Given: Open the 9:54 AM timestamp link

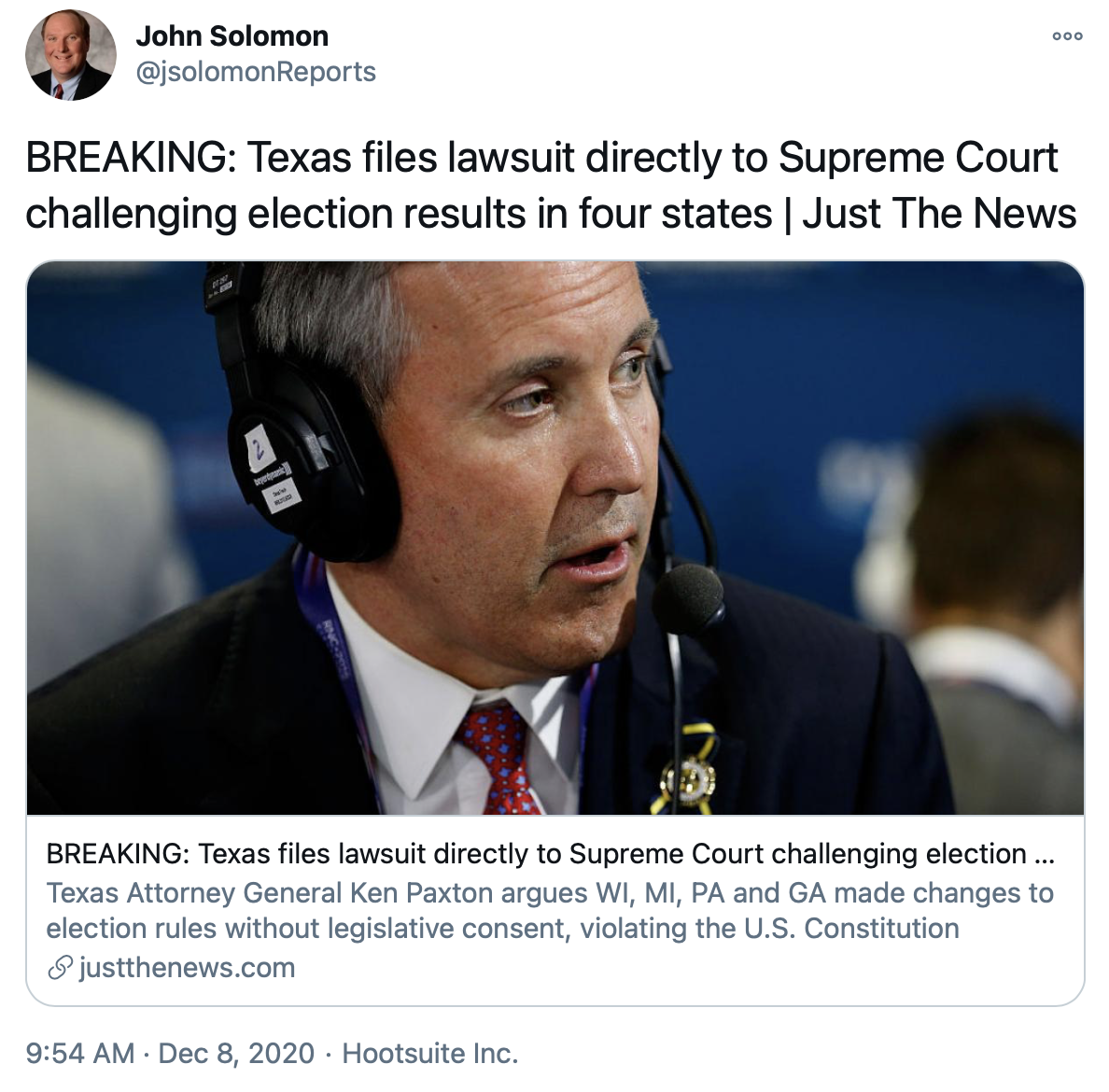Looking at the screenshot, I should coord(80,1053).
